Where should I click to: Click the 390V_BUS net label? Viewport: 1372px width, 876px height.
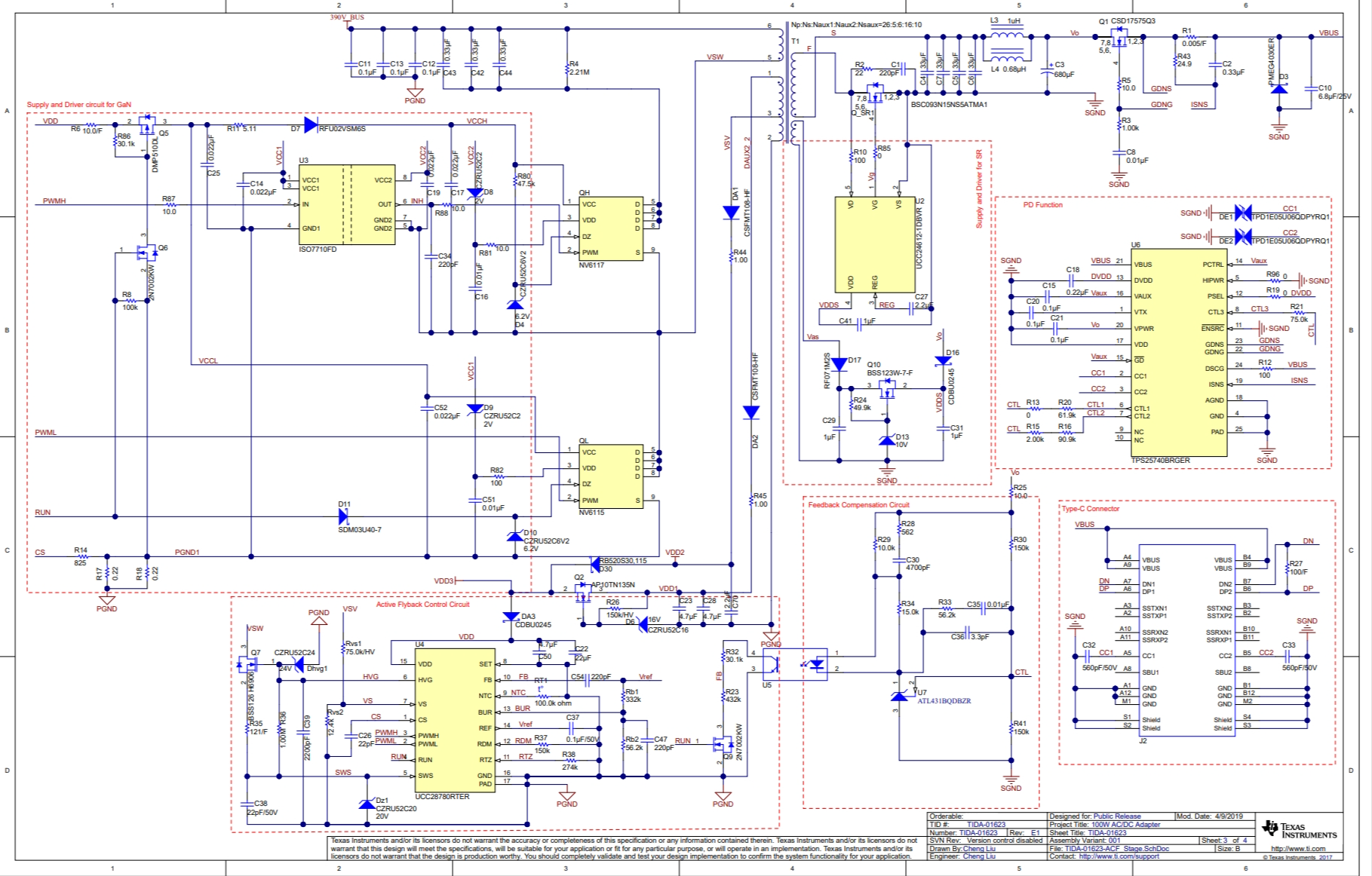(x=347, y=17)
